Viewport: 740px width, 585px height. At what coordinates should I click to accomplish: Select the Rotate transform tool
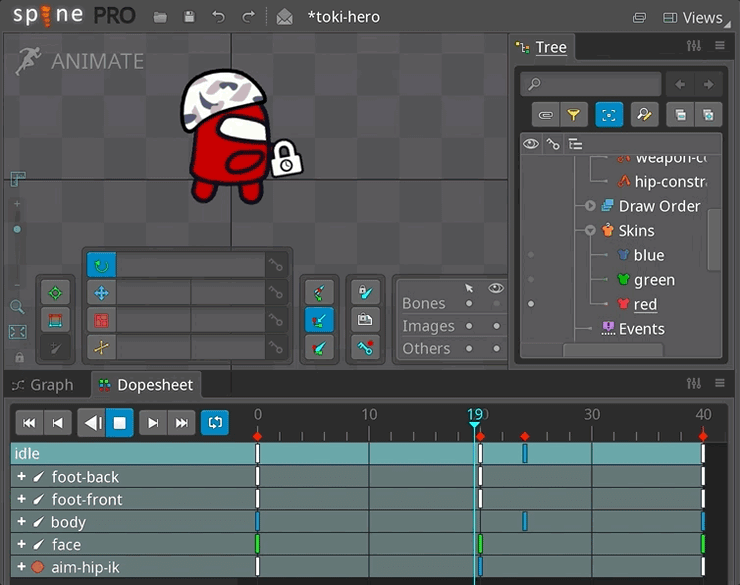click(x=101, y=265)
